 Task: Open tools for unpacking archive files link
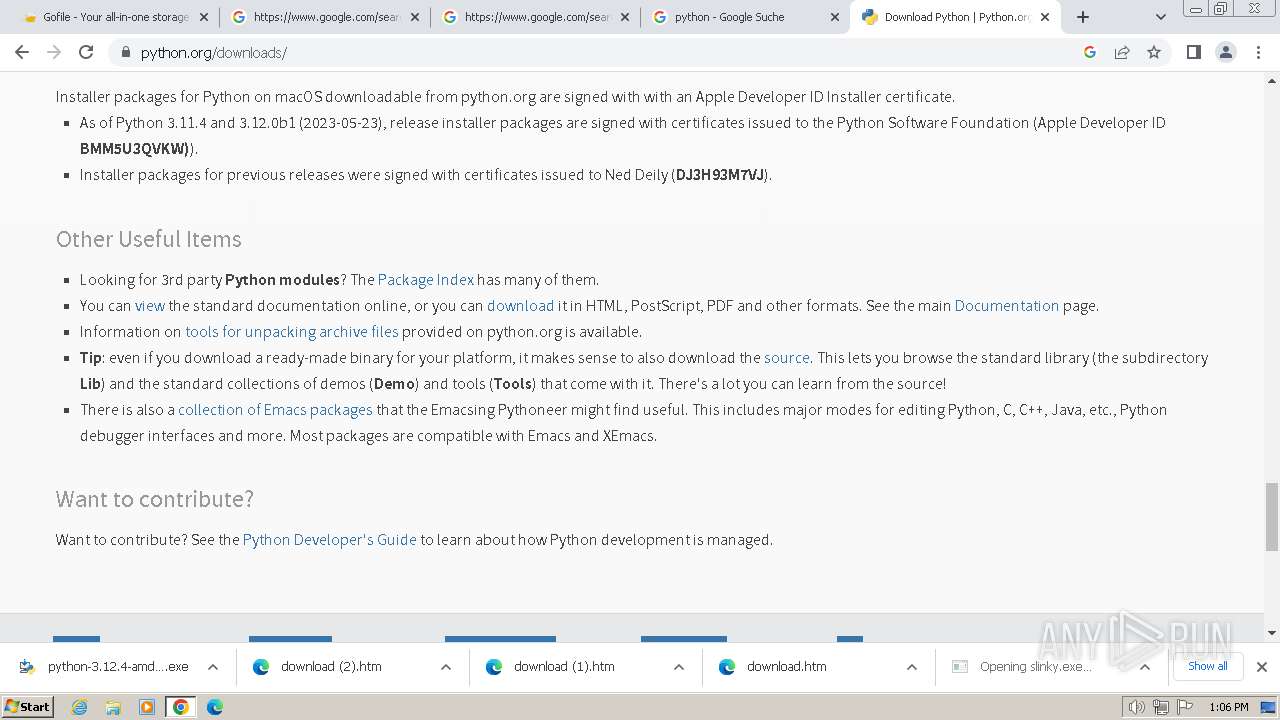[x=292, y=331]
